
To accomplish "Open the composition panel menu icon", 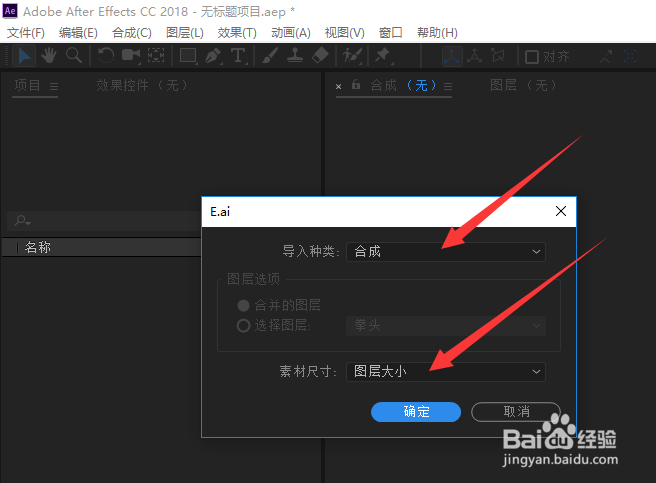I will [x=448, y=86].
